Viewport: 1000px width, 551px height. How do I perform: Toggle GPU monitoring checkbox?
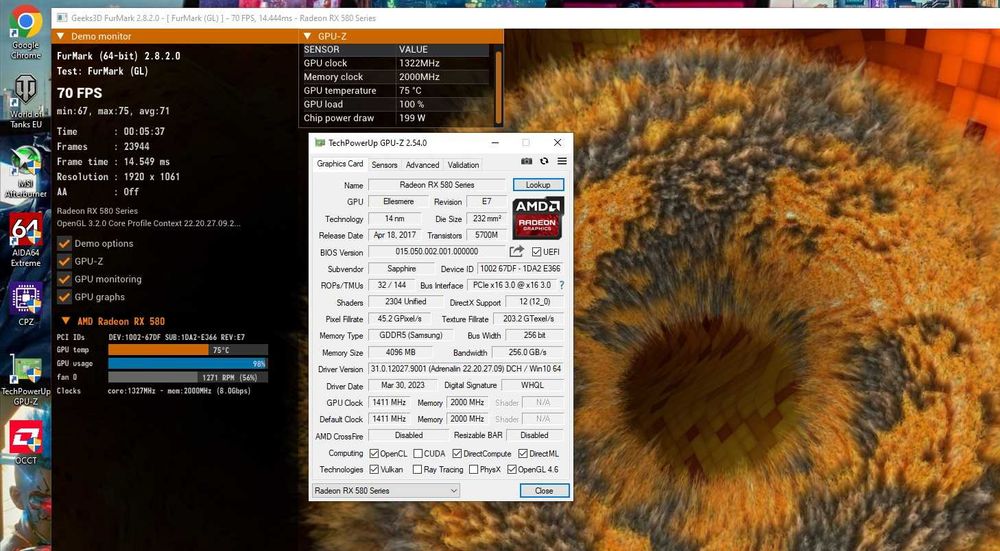click(x=64, y=279)
